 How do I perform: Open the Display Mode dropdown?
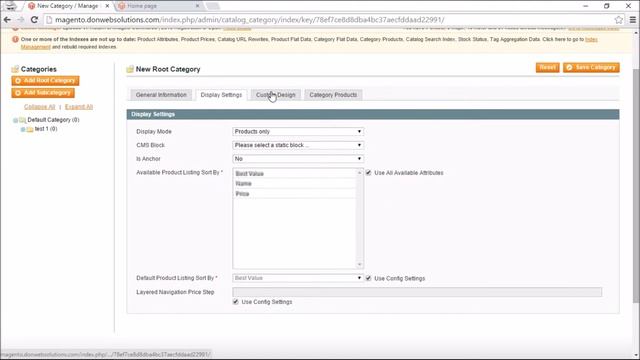298,131
